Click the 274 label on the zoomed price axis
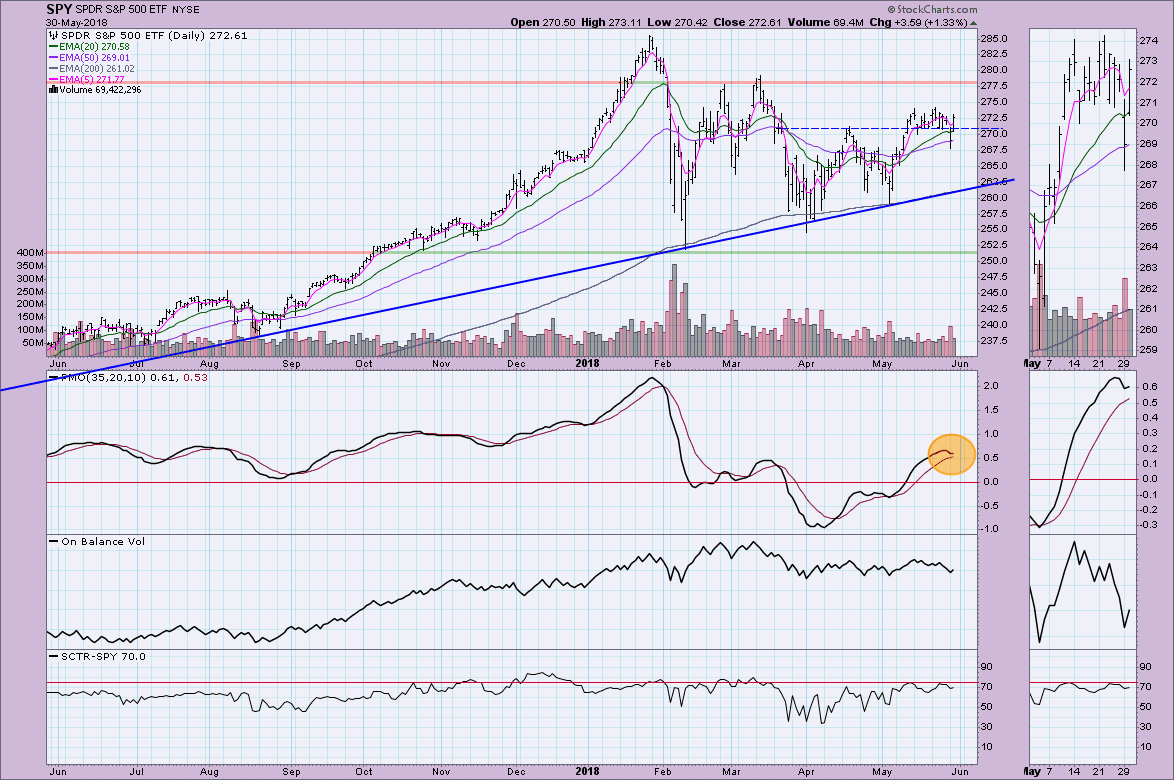 1148,40
